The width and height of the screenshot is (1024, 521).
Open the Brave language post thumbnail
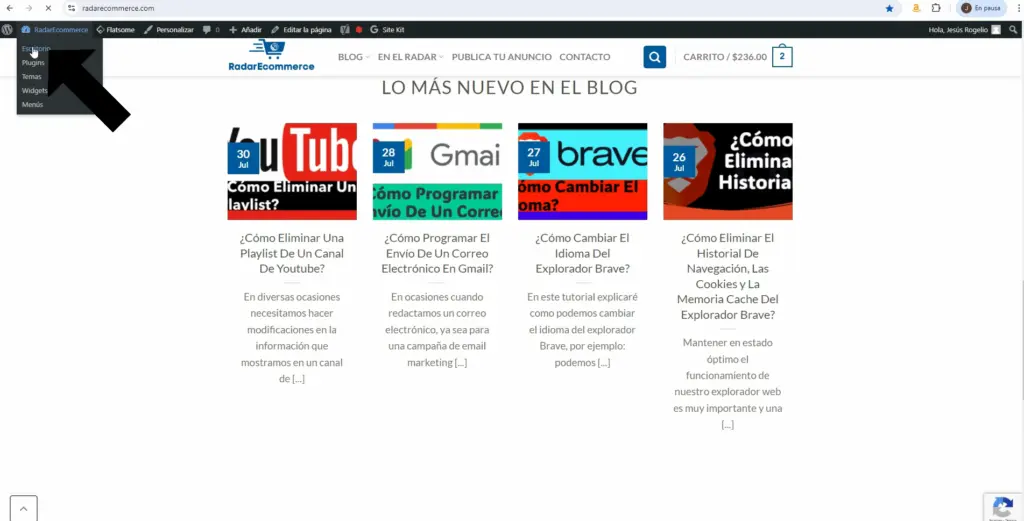pos(583,171)
